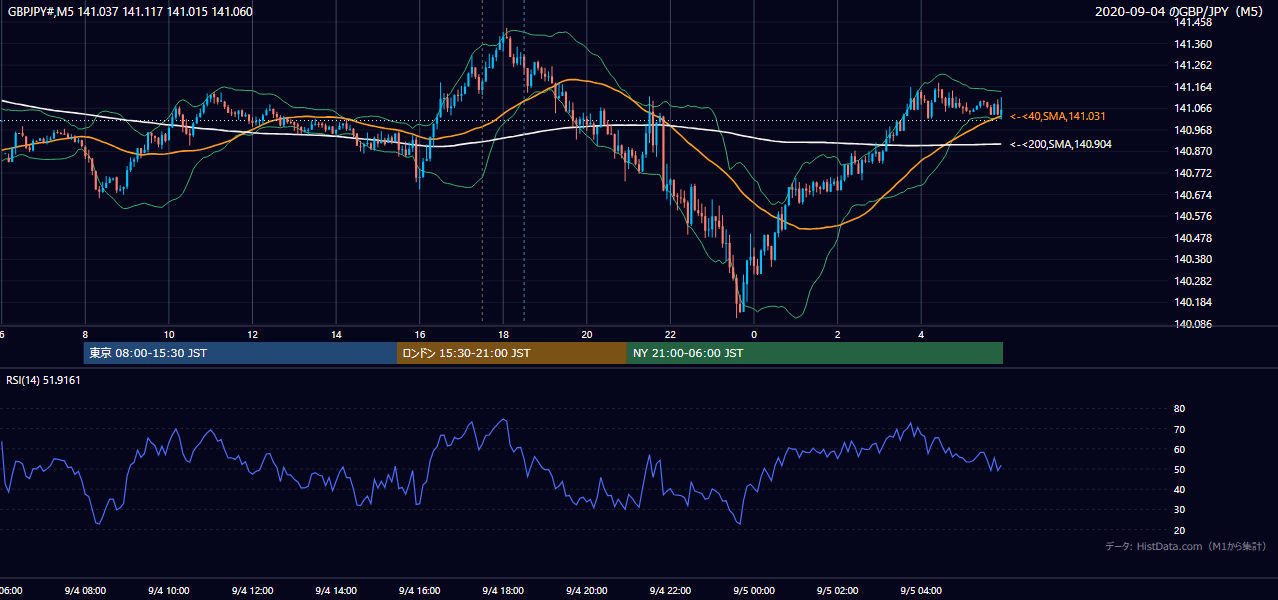The width and height of the screenshot is (1278, 600).
Task: Select the 東京 08:00-15:30 JST session bar
Action: pyautogui.click(x=241, y=353)
